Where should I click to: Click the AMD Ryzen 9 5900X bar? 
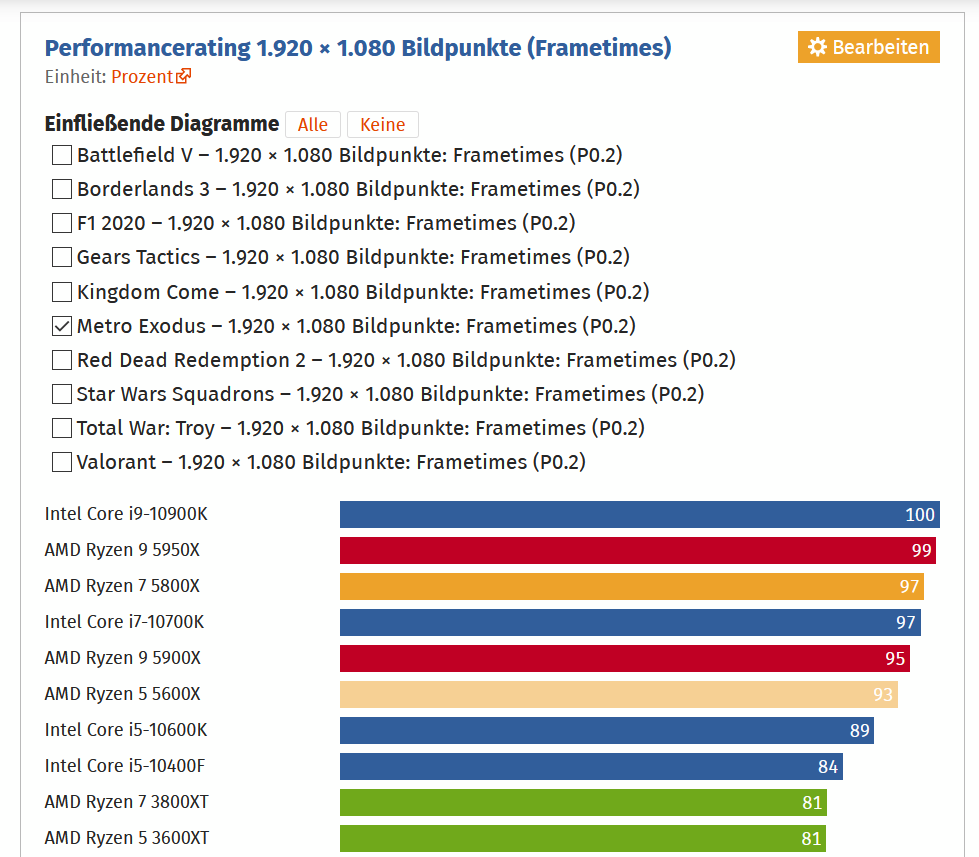click(x=624, y=659)
